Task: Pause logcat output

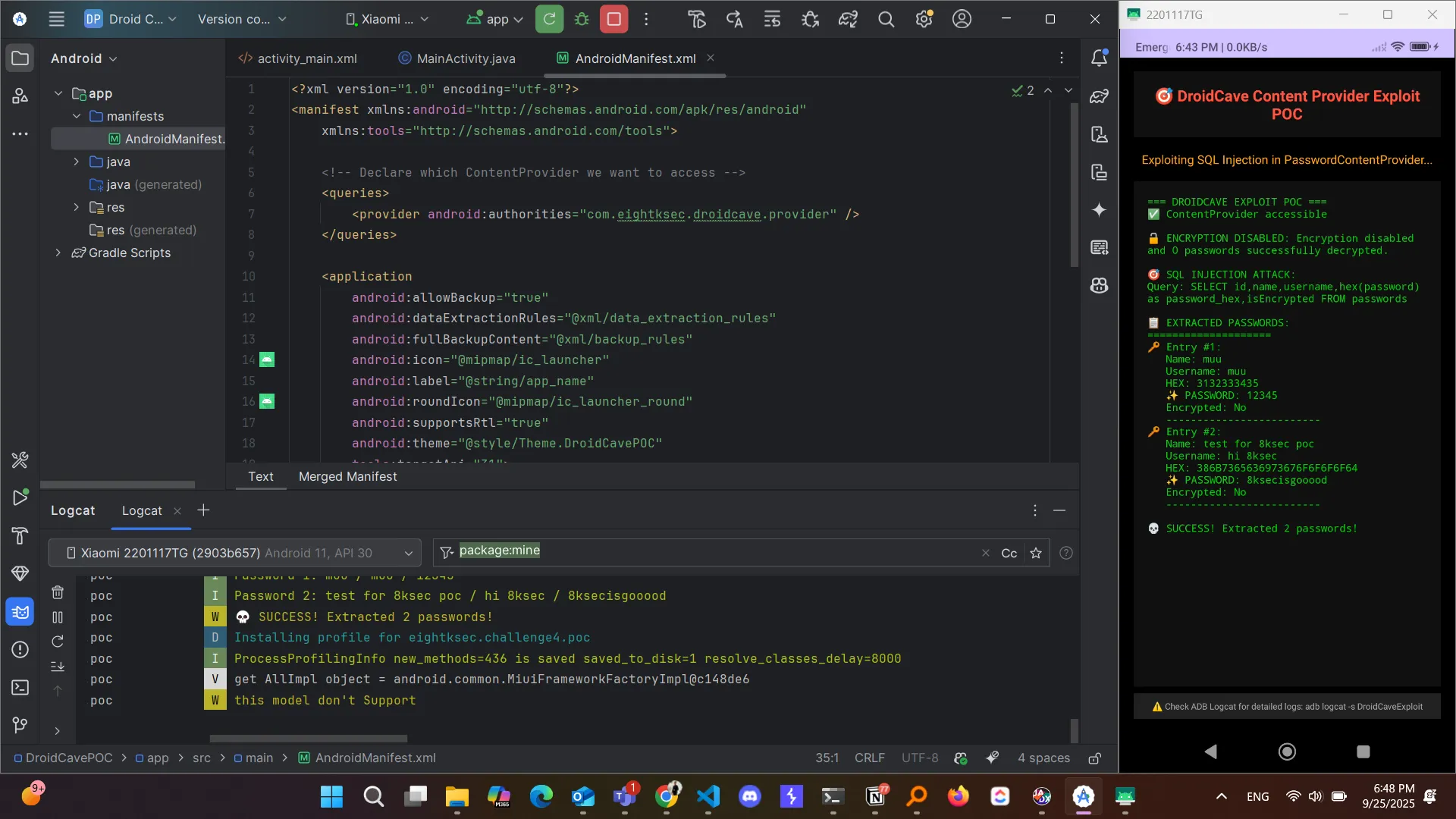Action: tap(58, 617)
